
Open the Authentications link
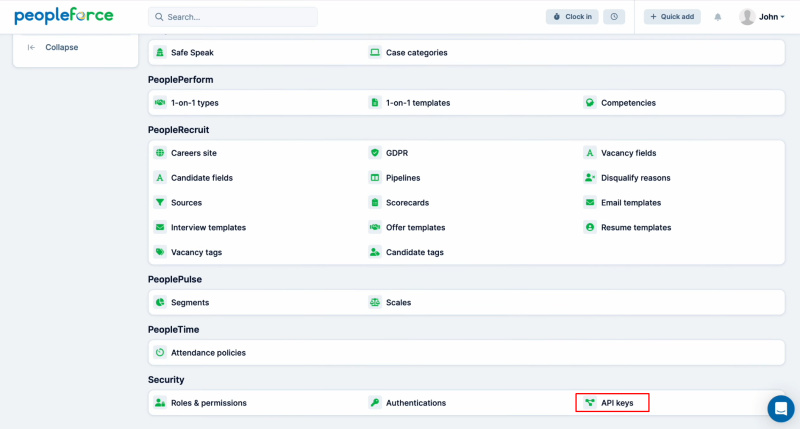[416, 403]
